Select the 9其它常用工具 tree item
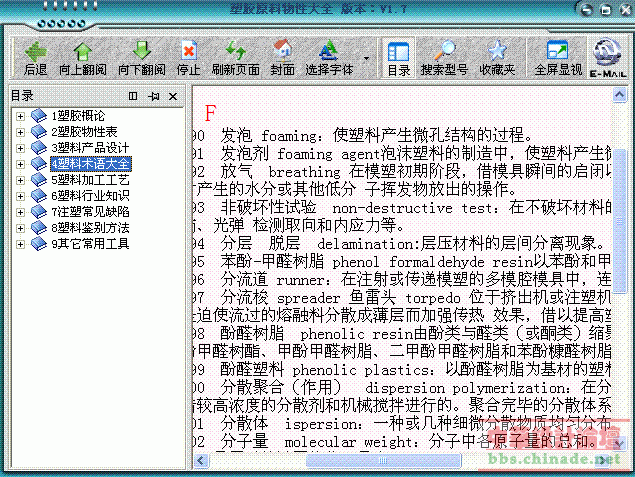635x477 pixels. click(90, 244)
